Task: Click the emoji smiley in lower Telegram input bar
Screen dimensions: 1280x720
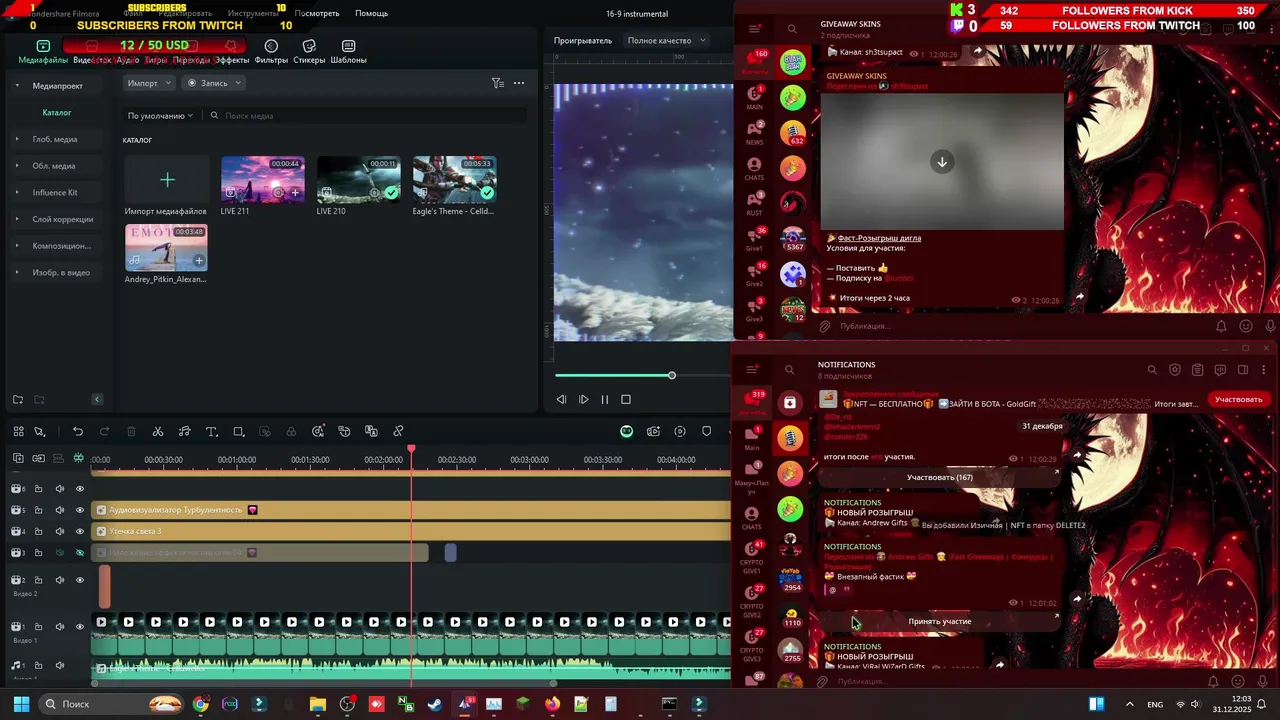Action: 1238,682
